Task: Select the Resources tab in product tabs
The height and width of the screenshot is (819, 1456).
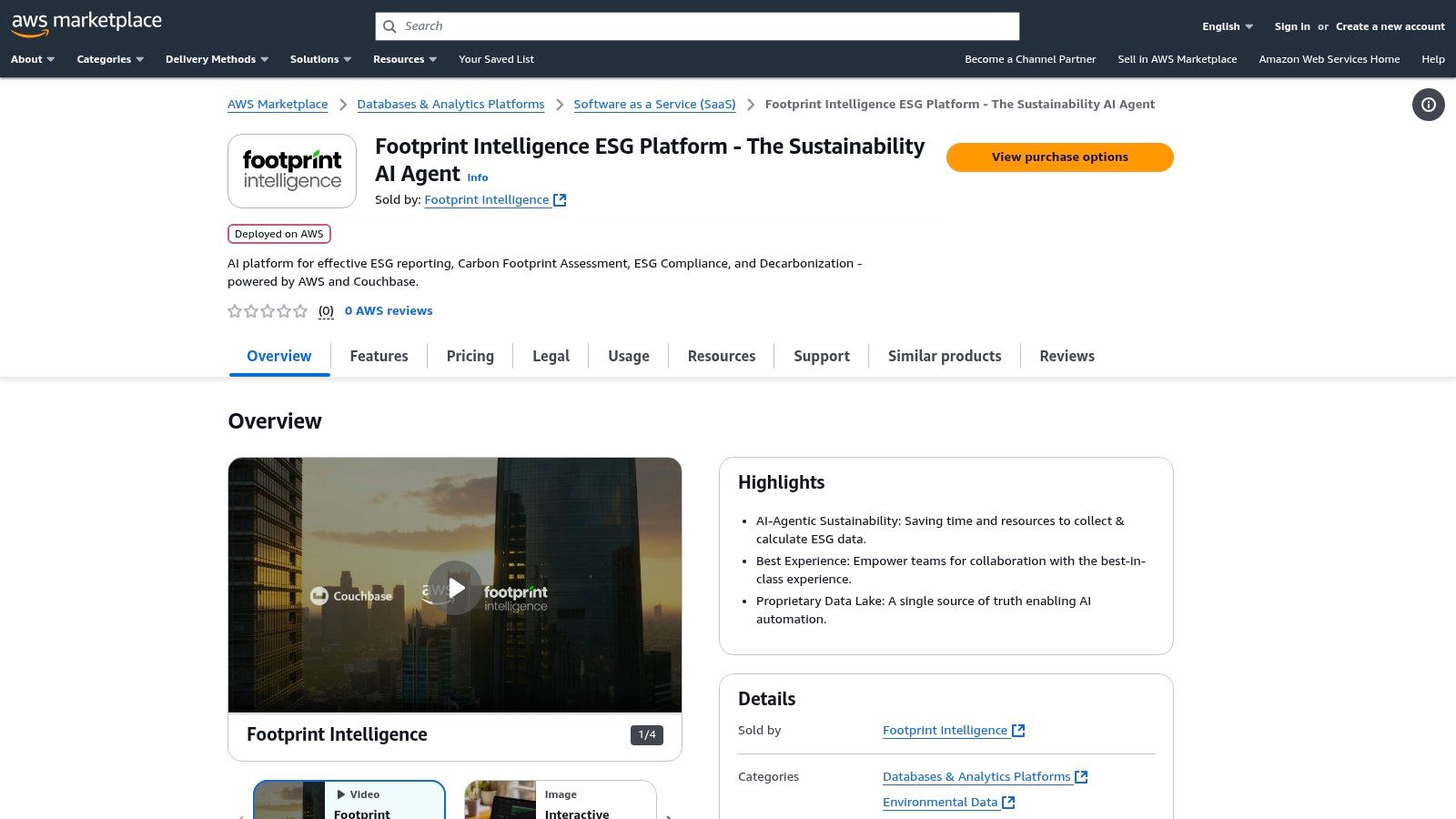Action: tap(722, 356)
